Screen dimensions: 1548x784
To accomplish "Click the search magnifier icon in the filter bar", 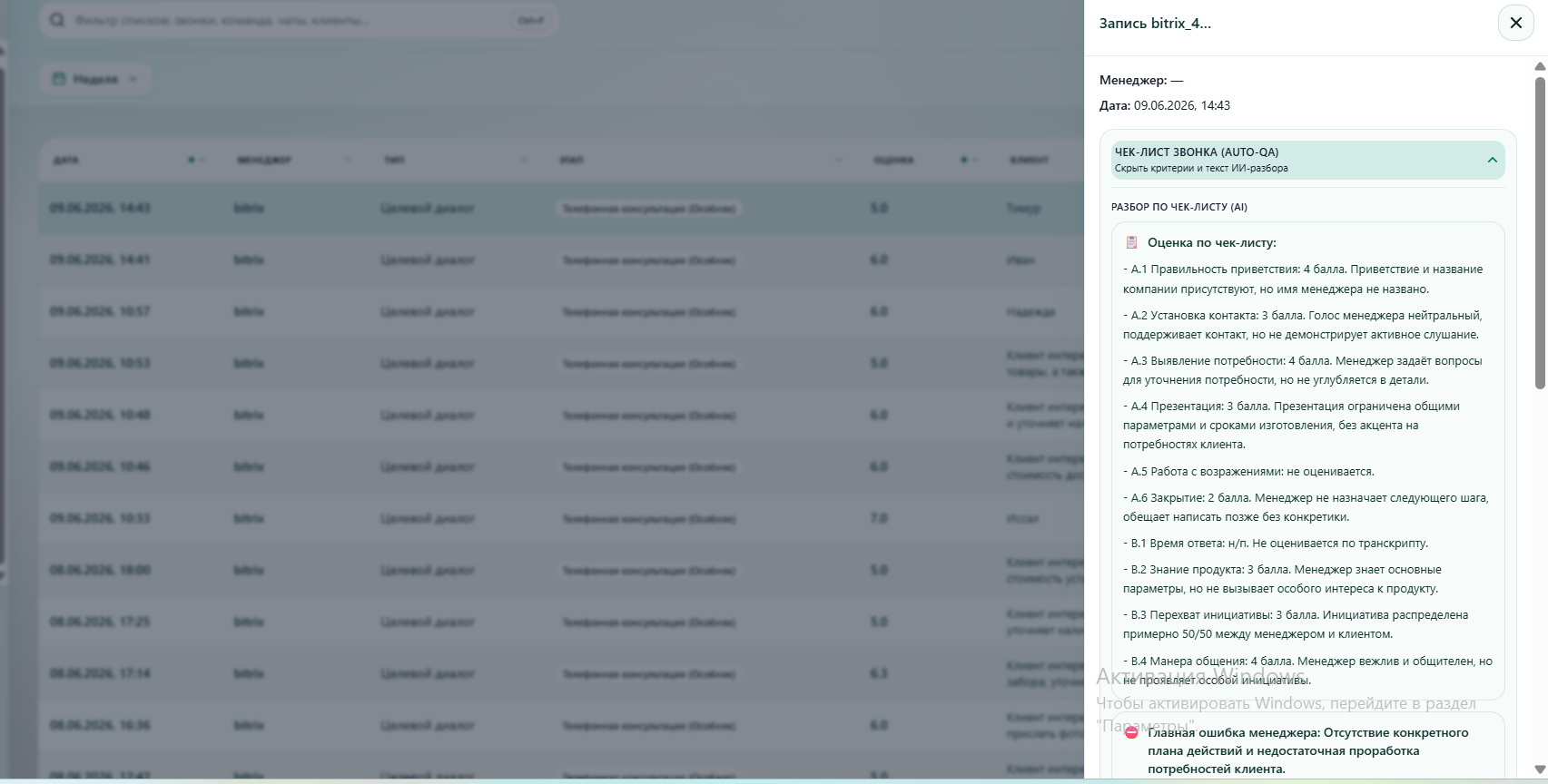I will pyautogui.click(x=57, y=20).
